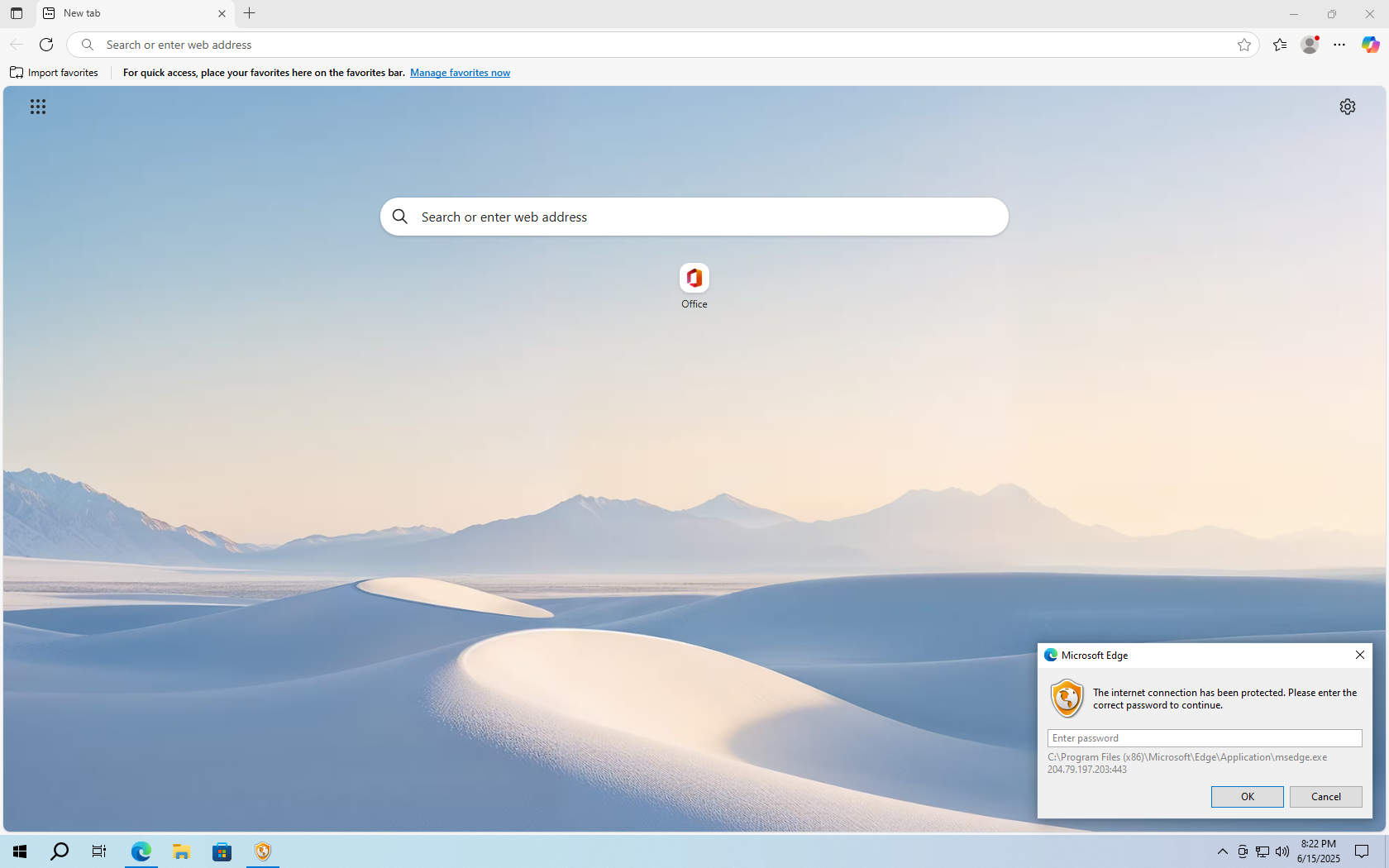Open page settings gear on new tab

pos(1348,107)
